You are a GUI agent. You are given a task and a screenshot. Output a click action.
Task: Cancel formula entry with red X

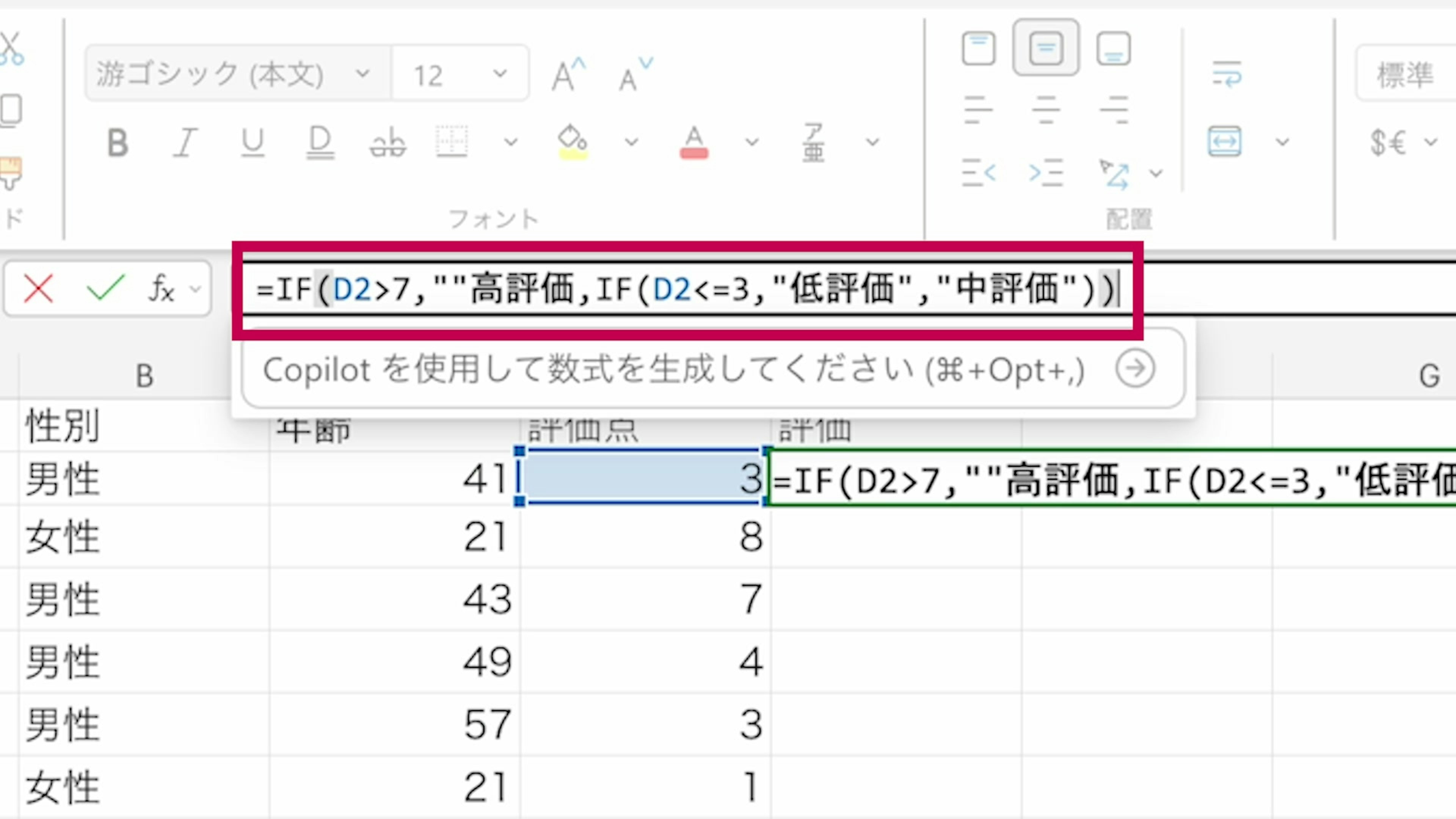tap(38, 289)
